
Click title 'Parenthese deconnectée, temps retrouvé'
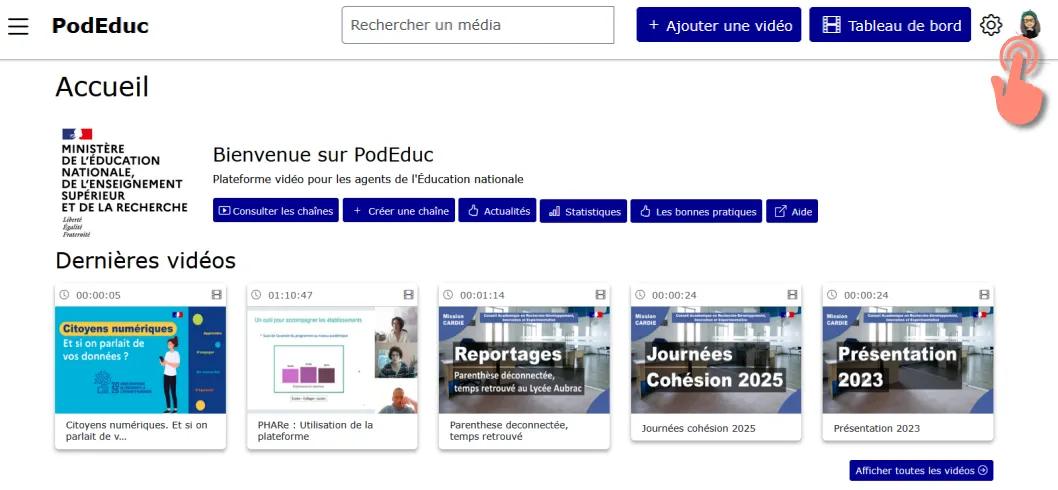pyautogui.click(x=509, y=431)
